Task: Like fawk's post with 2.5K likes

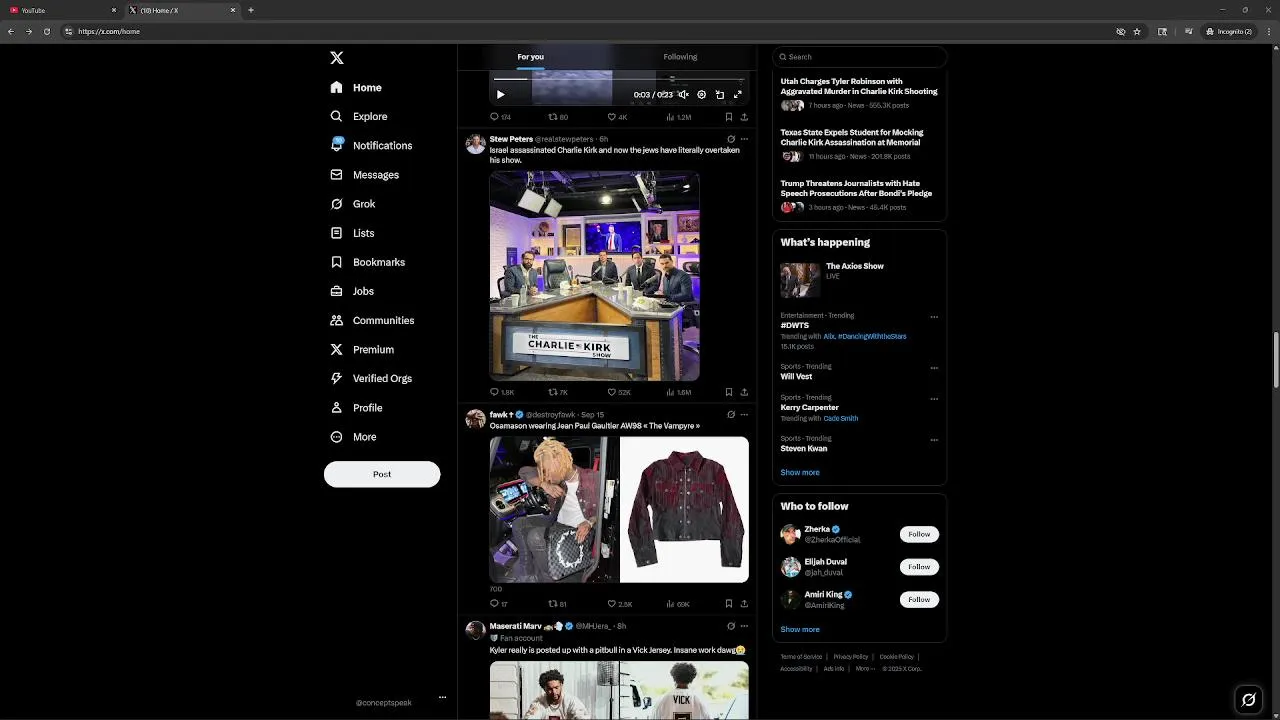Action: [620, 604]
